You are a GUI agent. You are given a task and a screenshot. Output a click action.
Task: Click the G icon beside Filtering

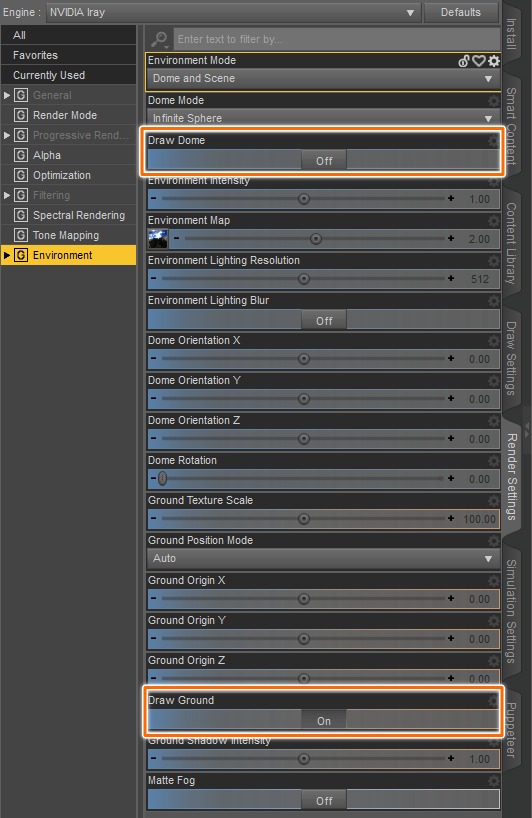[x=21, y=195]
